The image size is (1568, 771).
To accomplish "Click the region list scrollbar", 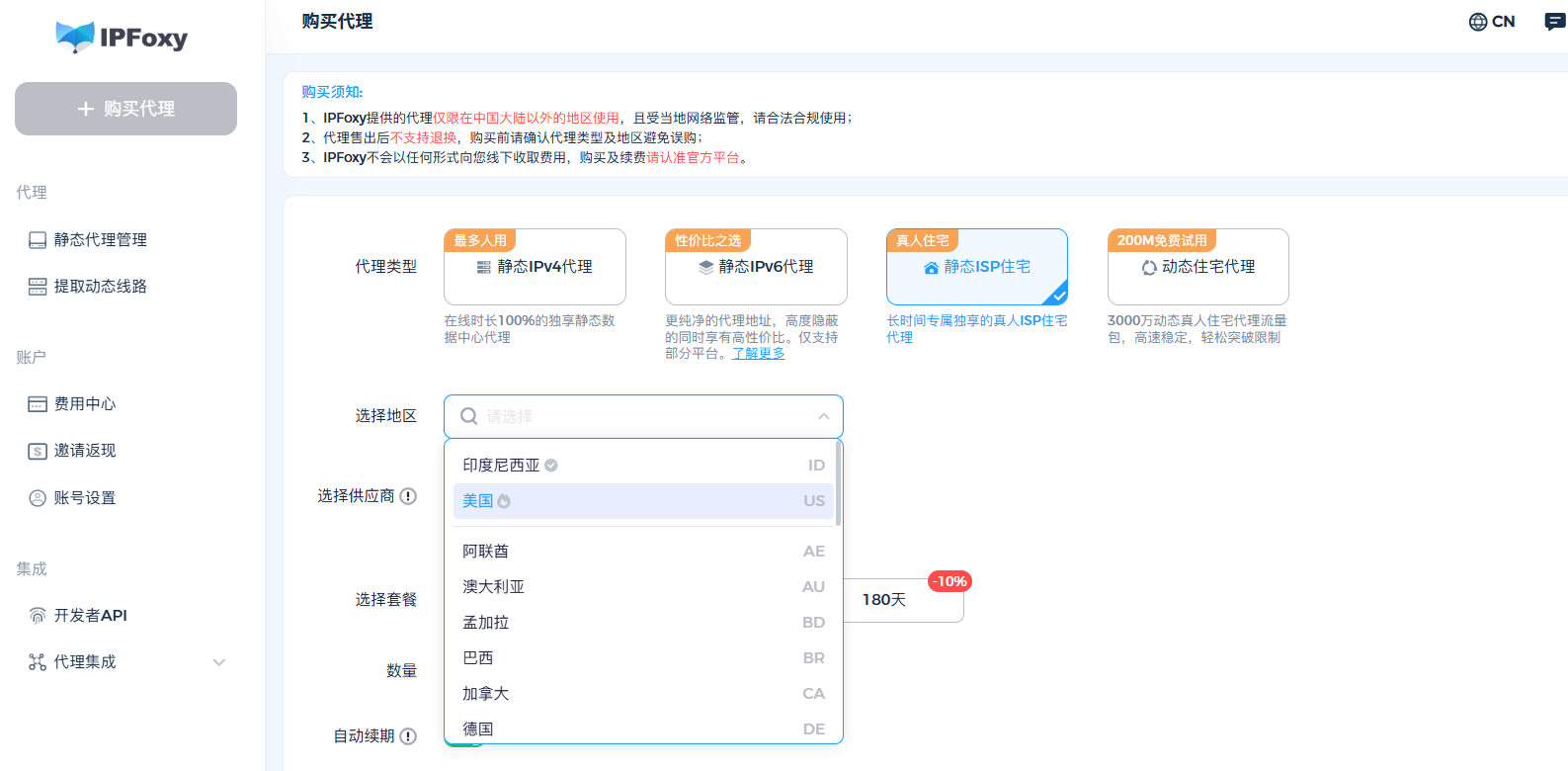I will point(839,483).
